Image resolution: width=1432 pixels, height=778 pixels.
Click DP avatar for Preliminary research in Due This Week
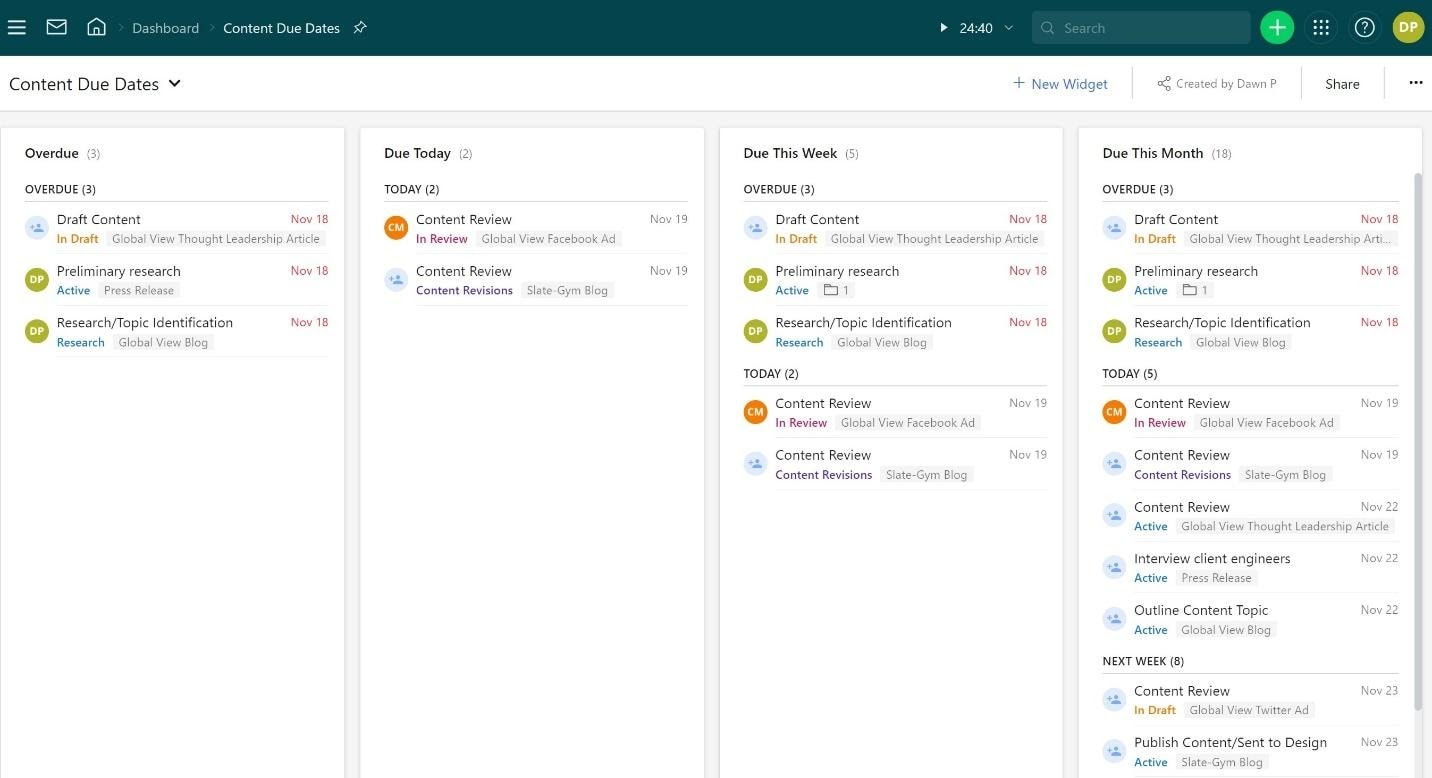click(755, 280)
